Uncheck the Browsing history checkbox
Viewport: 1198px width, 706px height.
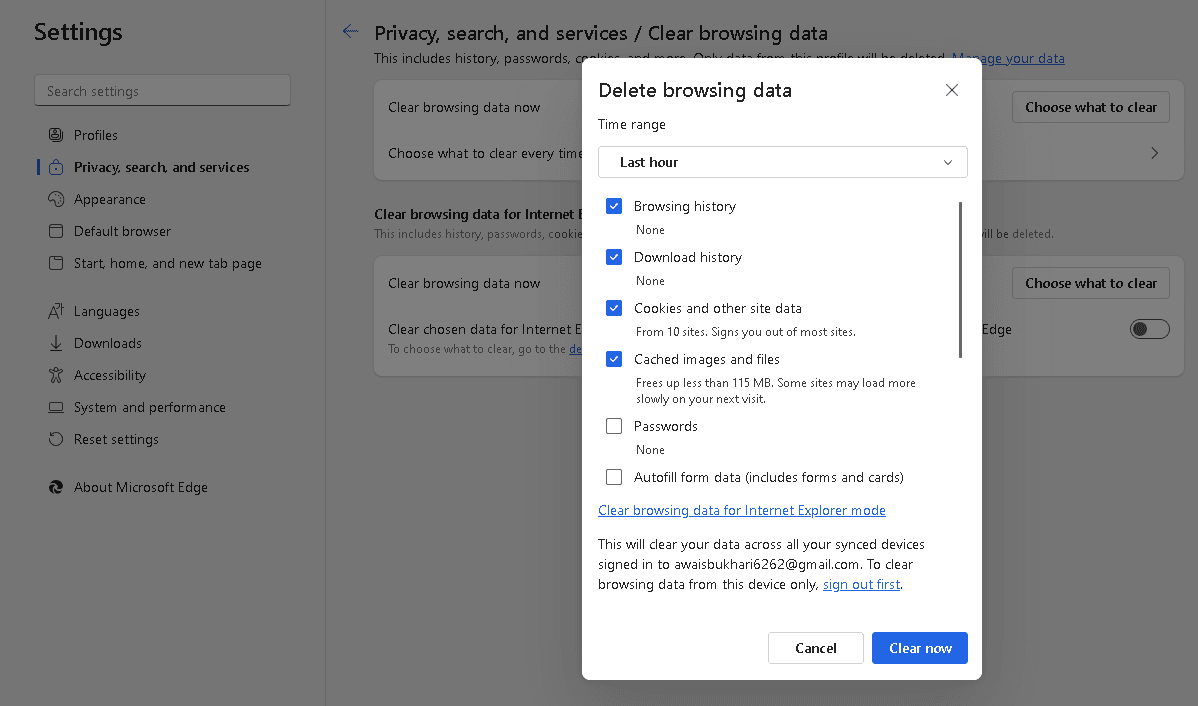click(614, 206)
